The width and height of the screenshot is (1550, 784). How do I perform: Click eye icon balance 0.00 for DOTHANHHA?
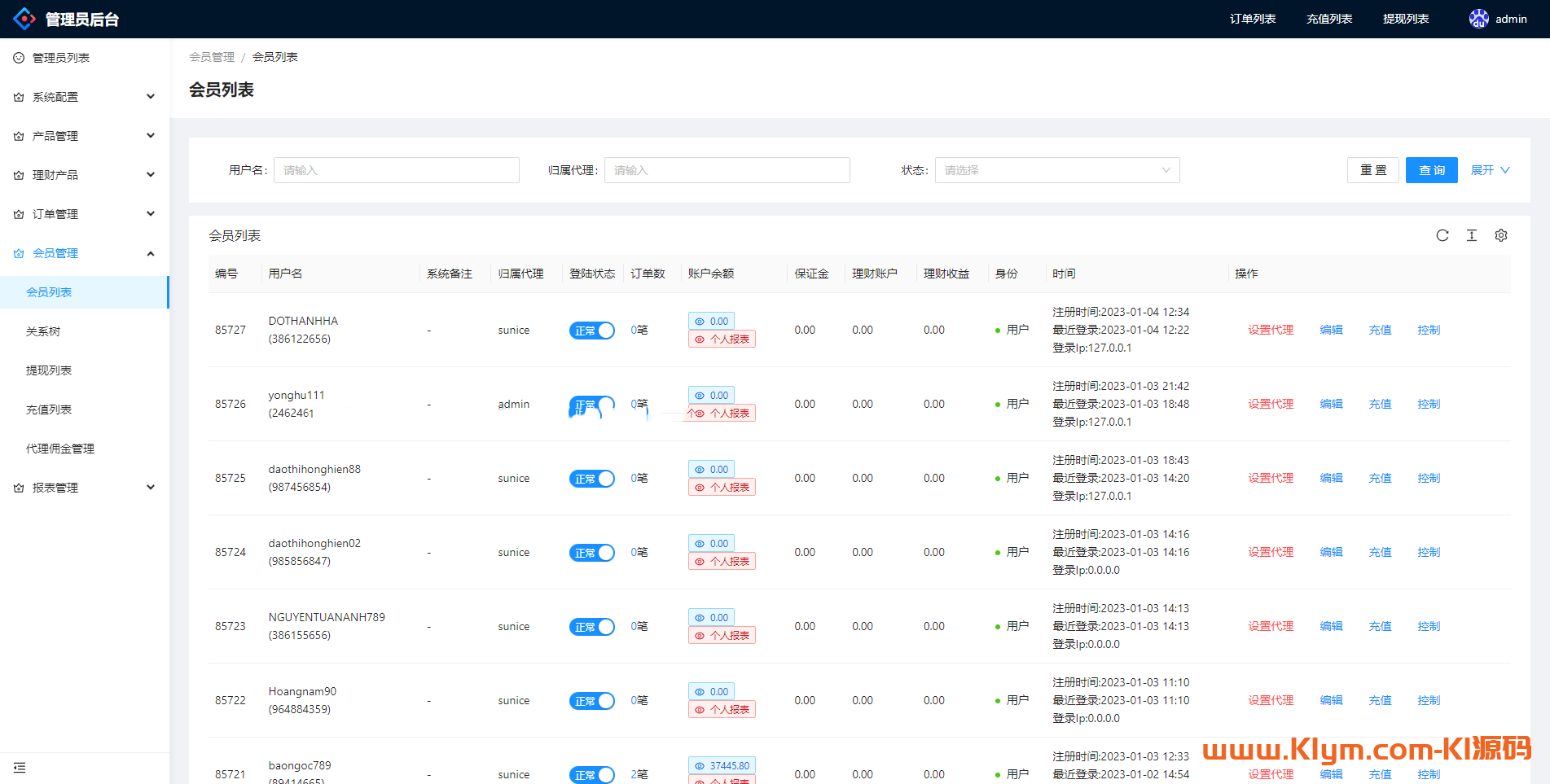[700, 322]
